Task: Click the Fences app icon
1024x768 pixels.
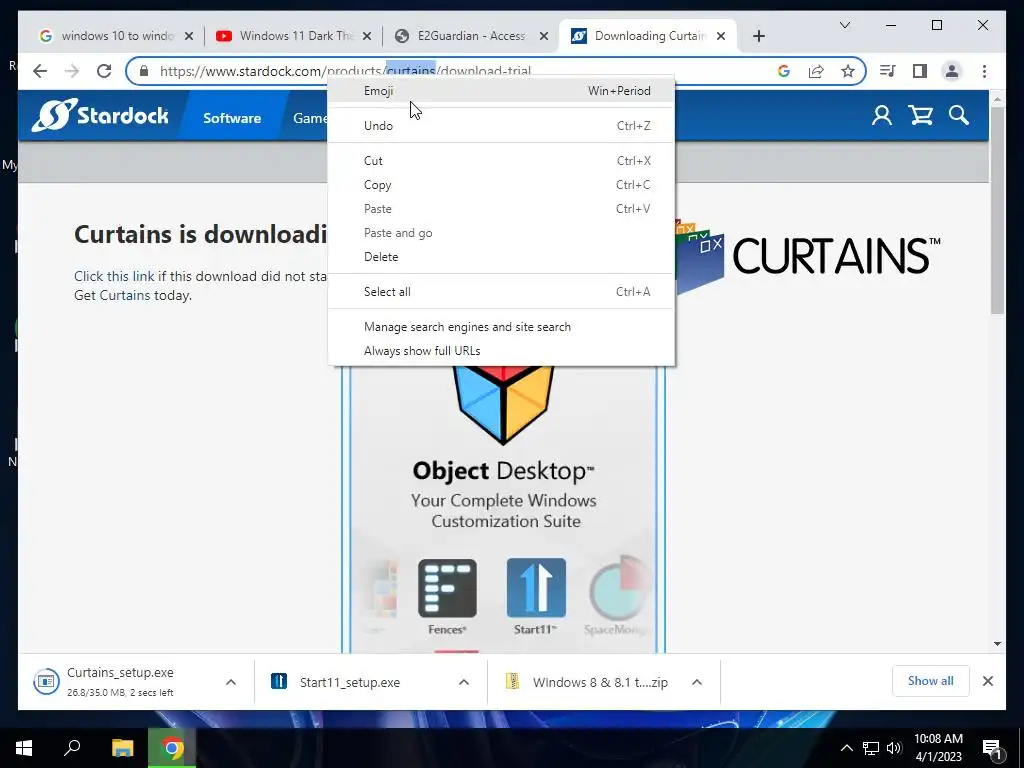Action: click(447, 588)
